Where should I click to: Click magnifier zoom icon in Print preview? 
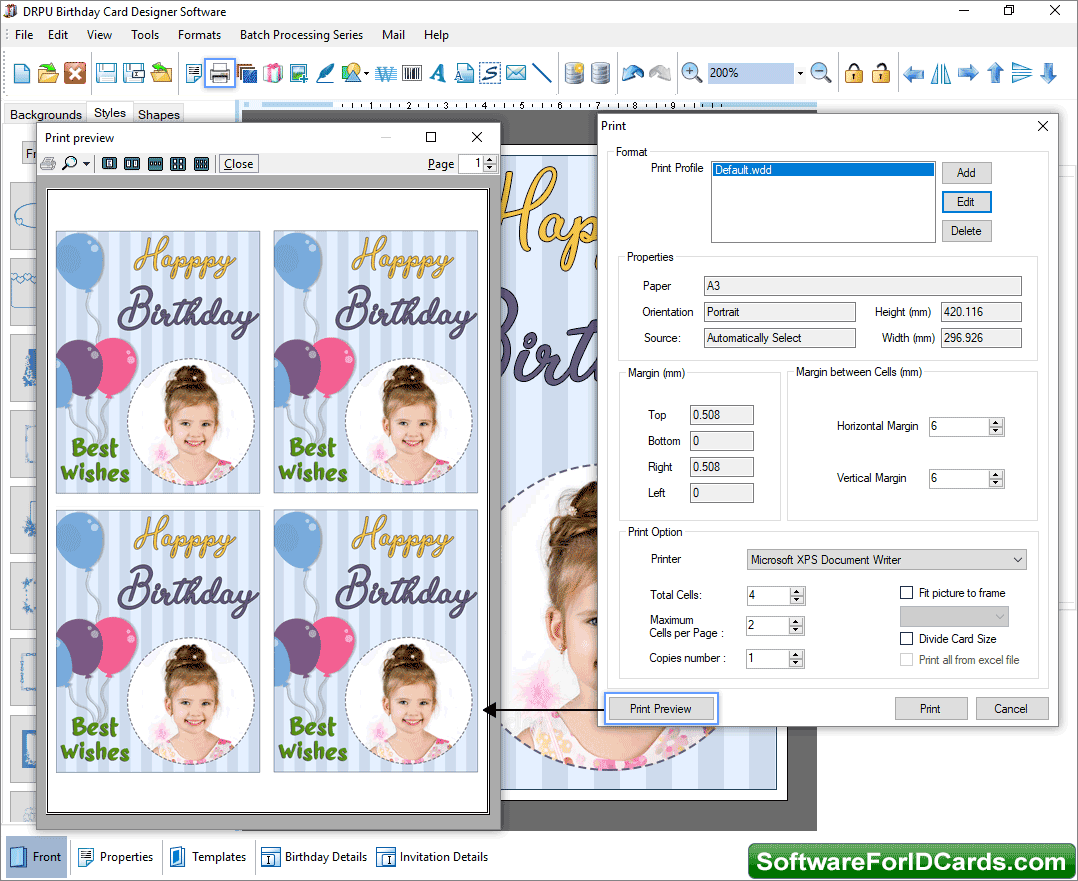pos(69,164)
